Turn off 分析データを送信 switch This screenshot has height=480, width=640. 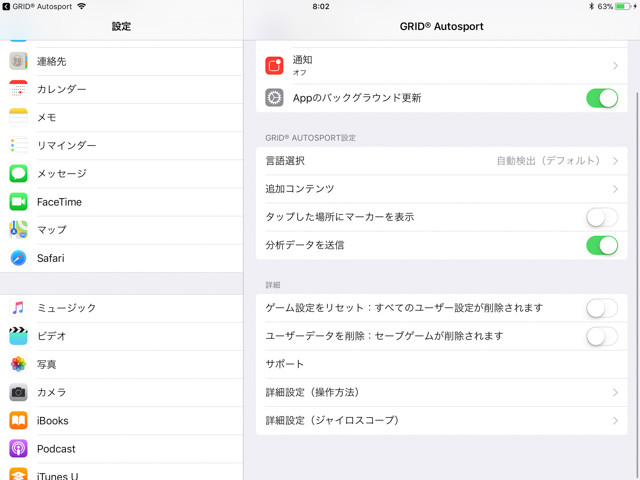pos(602,245)
